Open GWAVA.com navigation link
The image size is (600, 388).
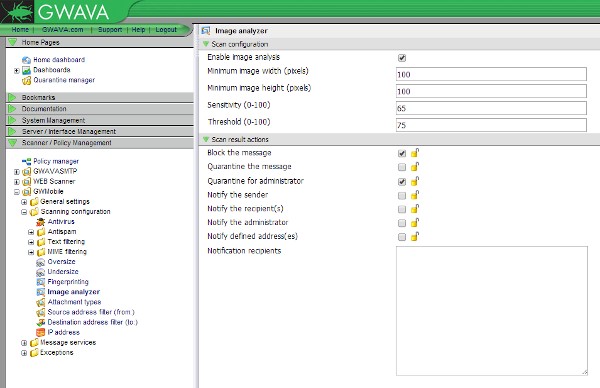62,30
